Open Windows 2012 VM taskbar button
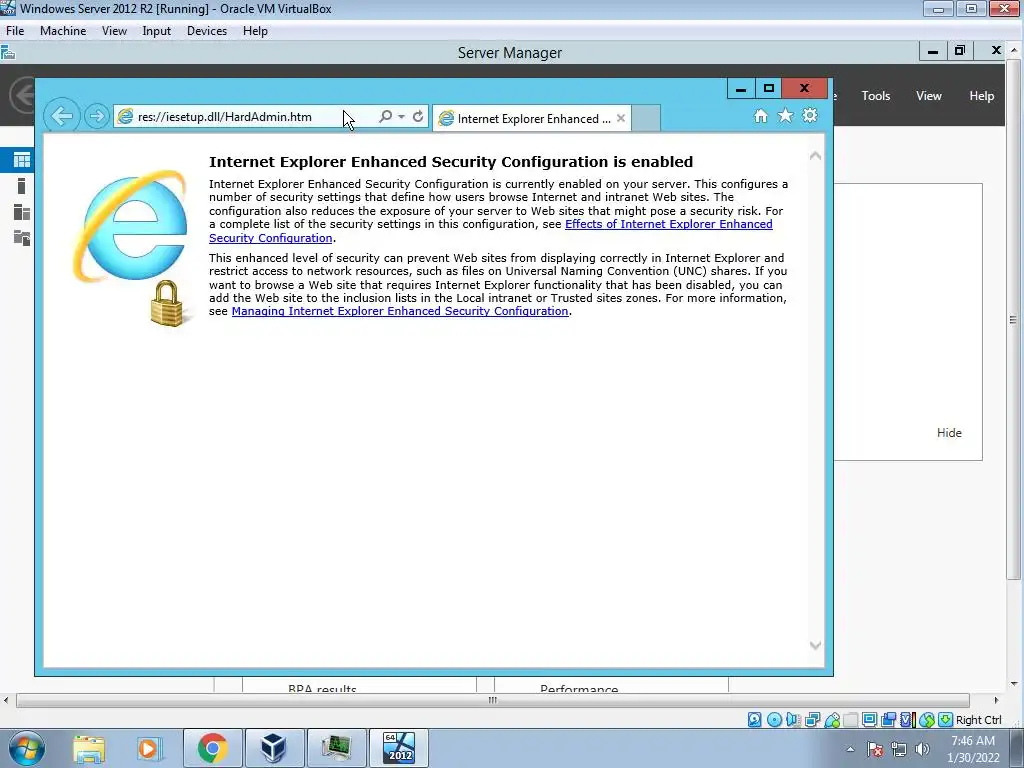This screenshot has width=1024, height=768. click(x=399, y=748)
